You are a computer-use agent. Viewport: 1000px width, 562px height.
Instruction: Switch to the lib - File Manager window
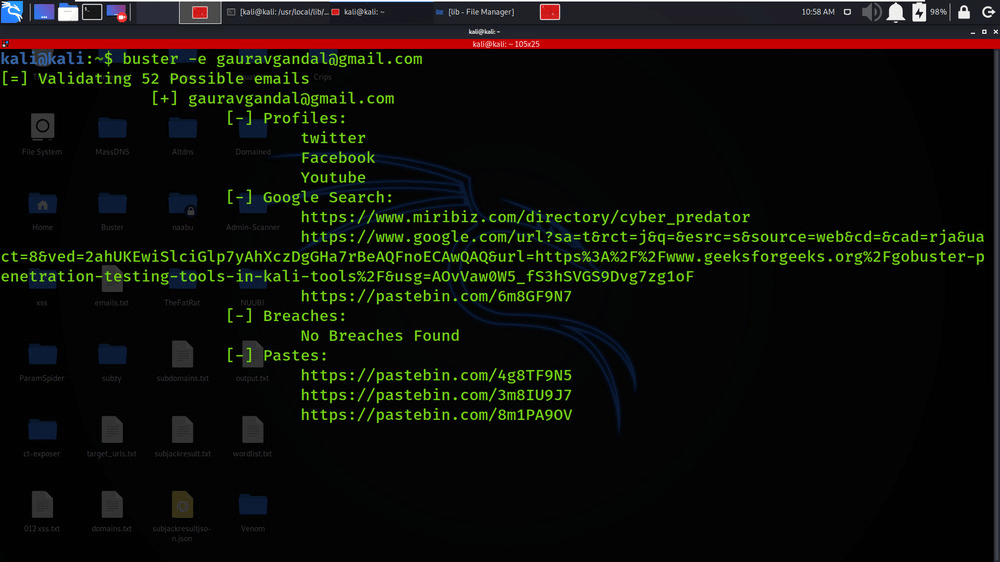475,12
